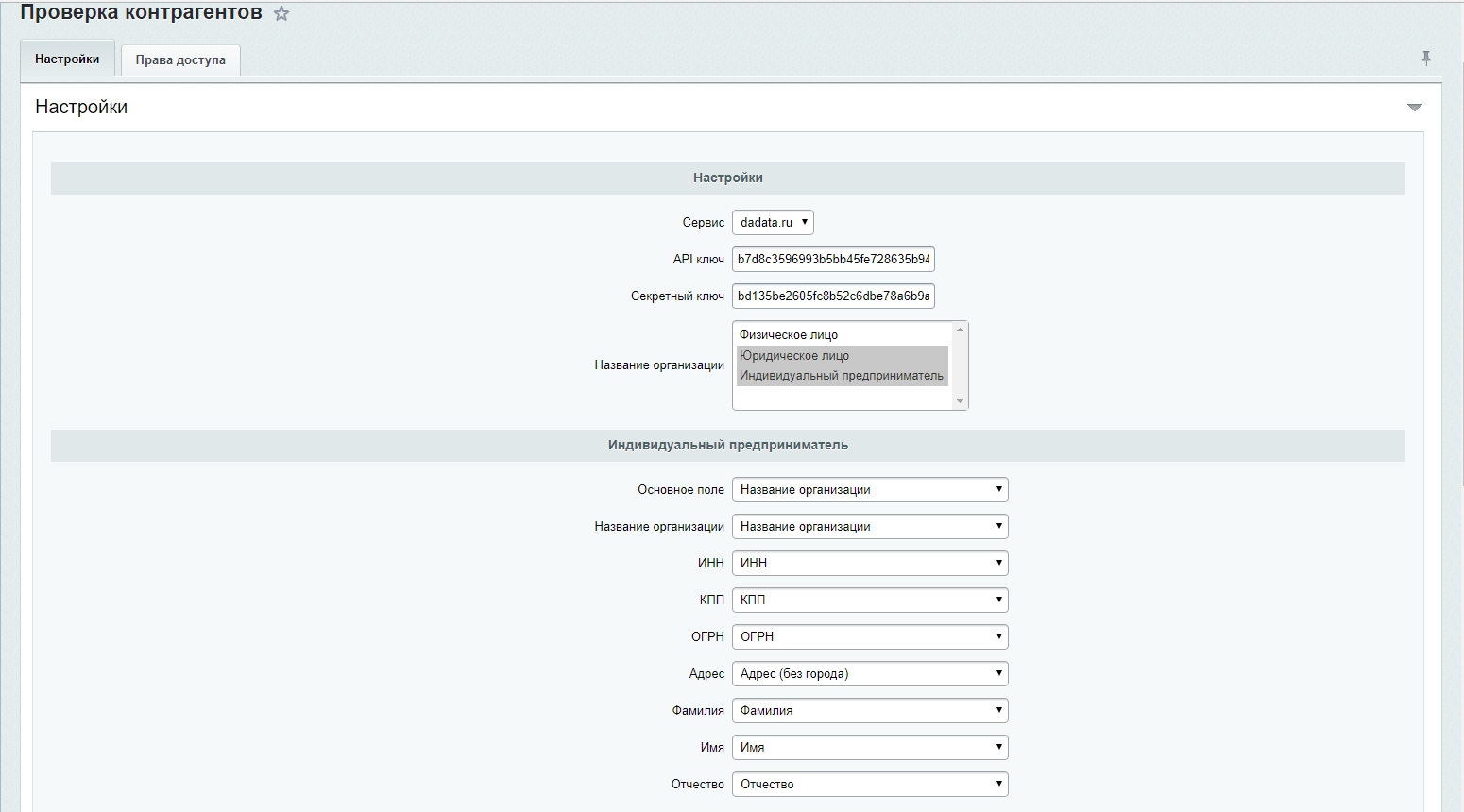The image size is (1464, 812).
Task: Click into the API ключ field
Action: [833, 260]
